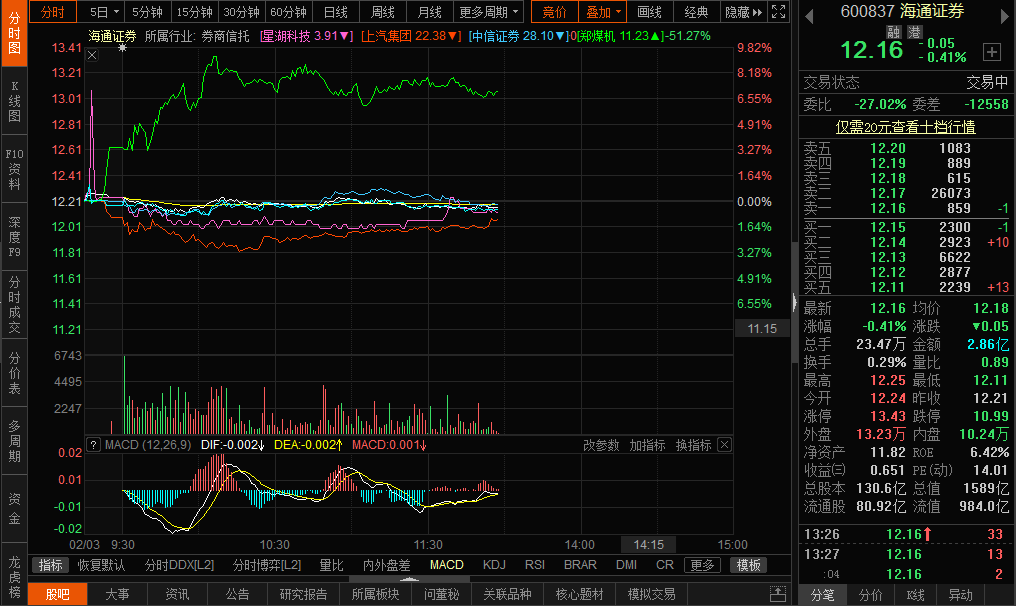Screen dimensions: 1016x606
Task: Click 换指标 to change the indicator
Action: 693,445
